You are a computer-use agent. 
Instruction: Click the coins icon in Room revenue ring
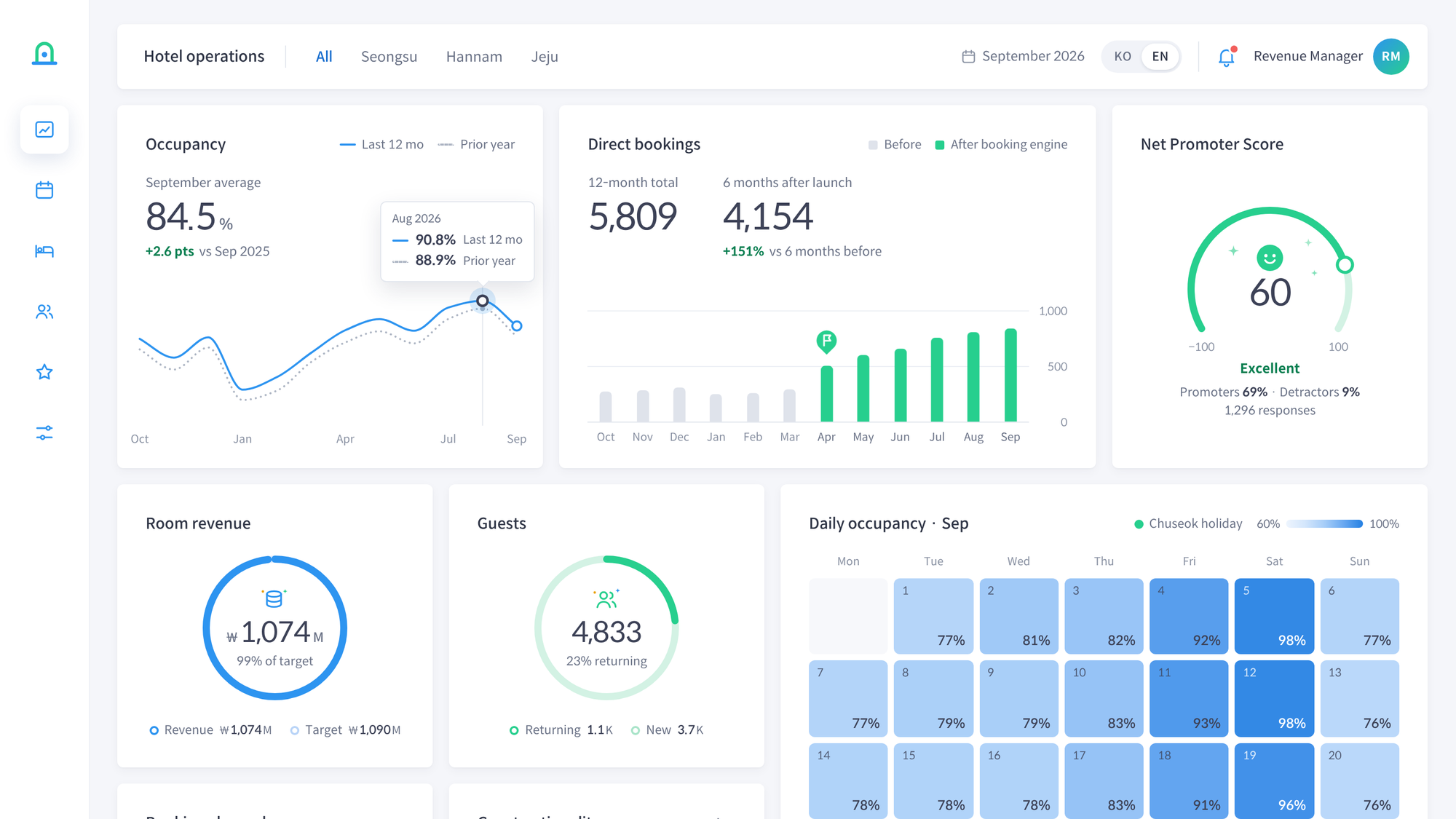(274, 598)
